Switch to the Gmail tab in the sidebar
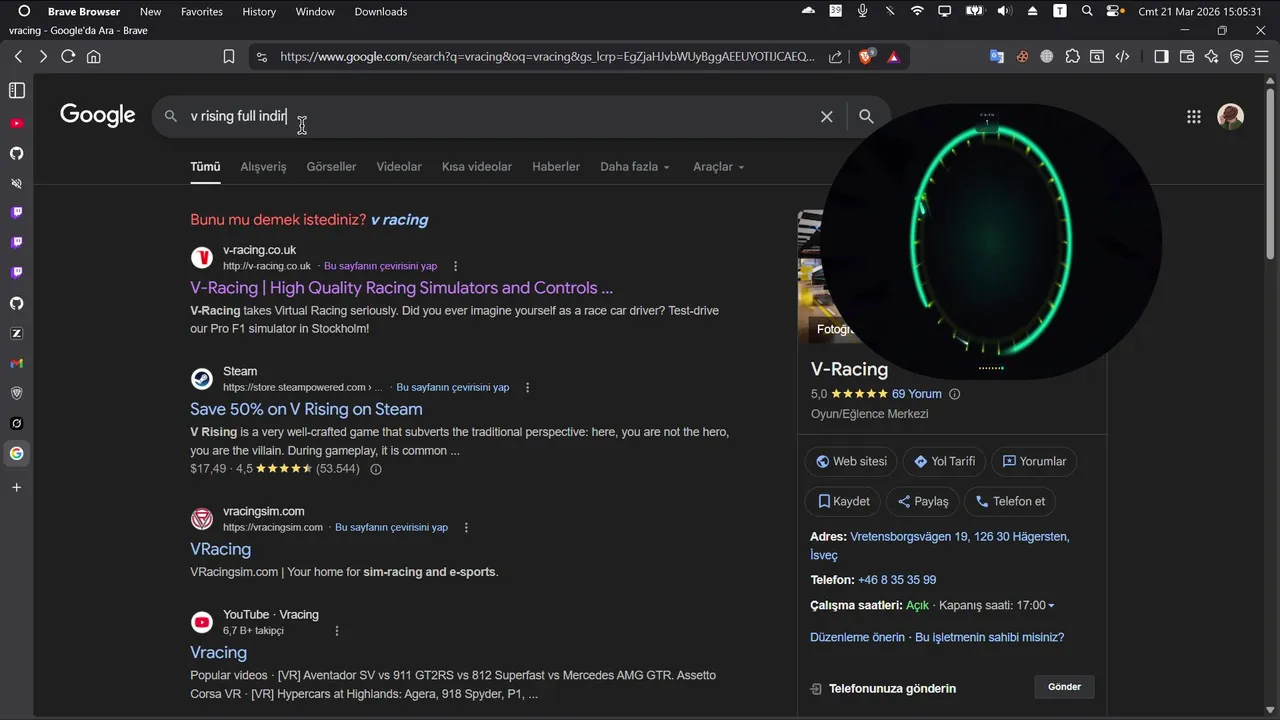This screenshot has width=1280, height=720. point(16,363)
